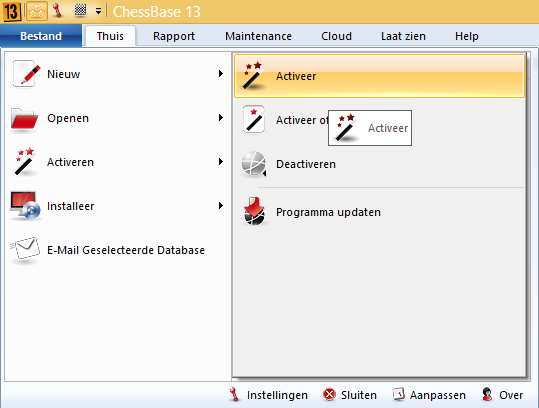Expand the Openen submenu arrow
Viewport: 539px width, 408px height.
[221, 118]
